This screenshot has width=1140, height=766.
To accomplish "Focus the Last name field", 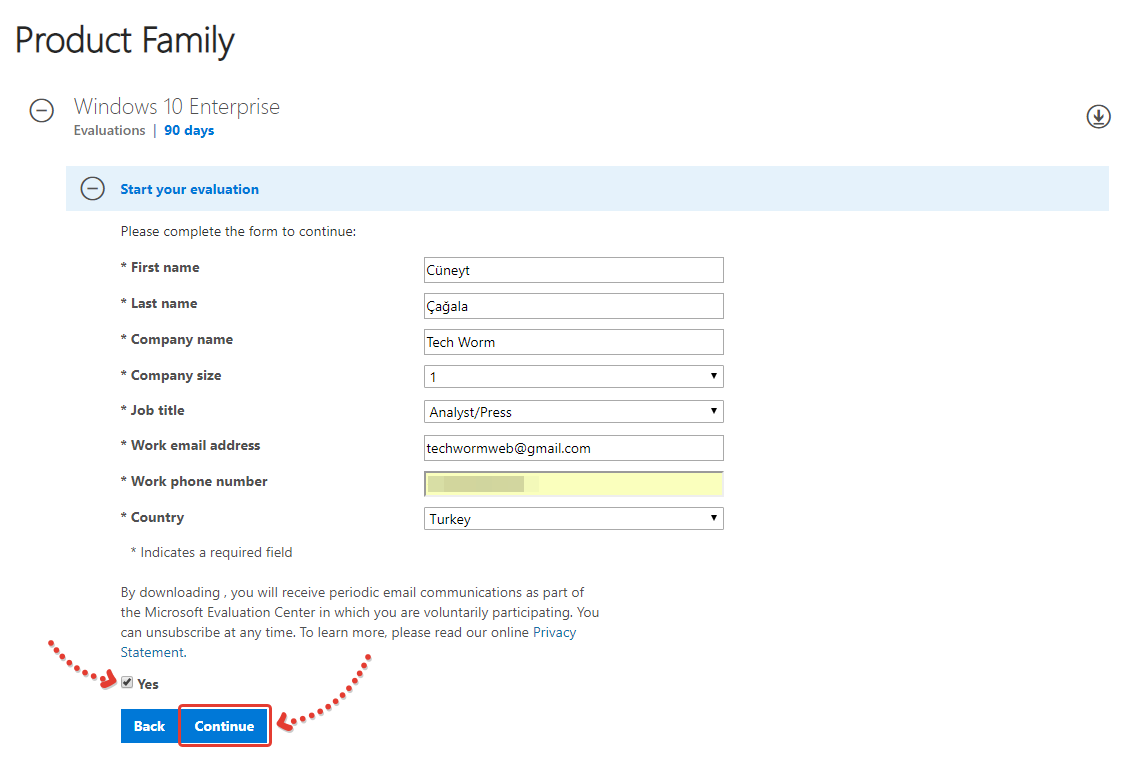I will 573,306.
